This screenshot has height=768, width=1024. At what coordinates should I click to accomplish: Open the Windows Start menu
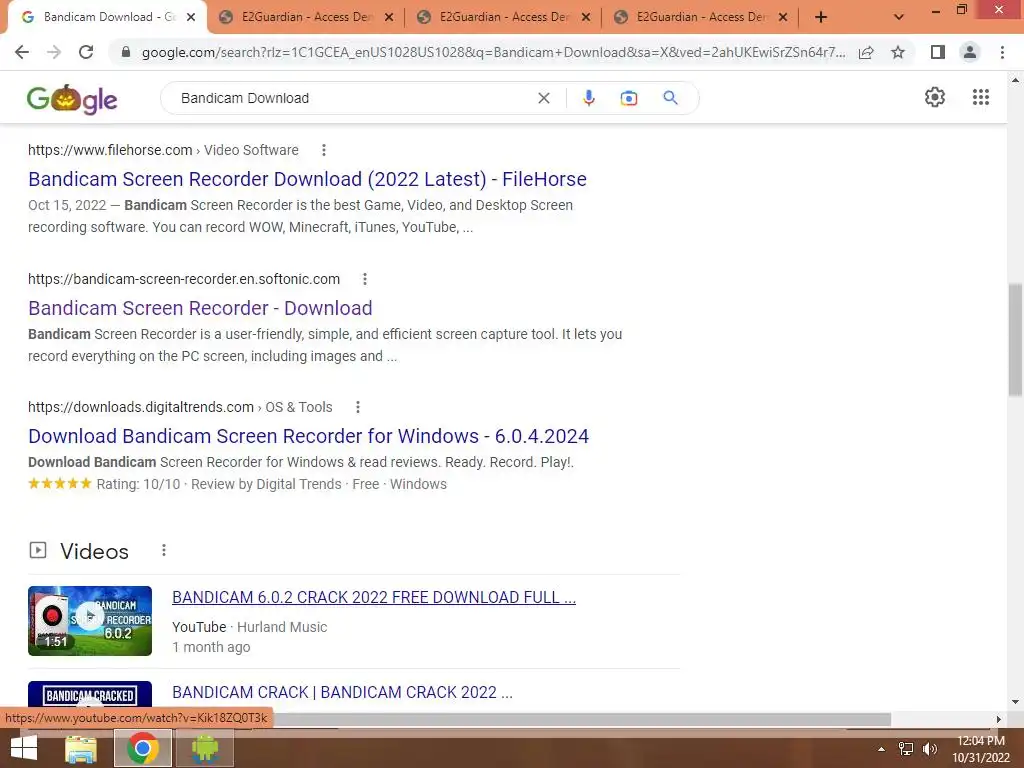(24, 748)
